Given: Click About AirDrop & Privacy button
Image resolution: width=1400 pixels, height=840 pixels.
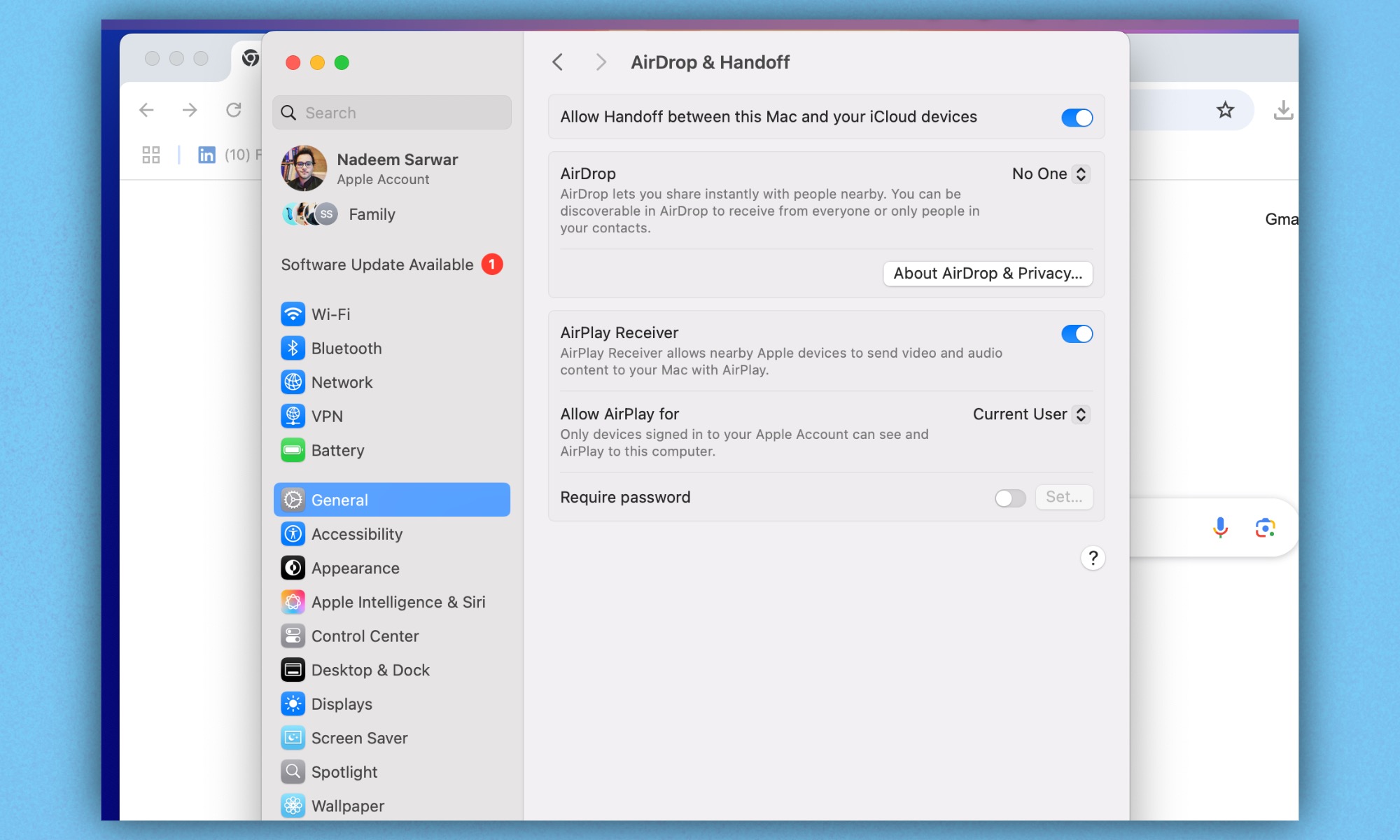Looking at the screenshot, I should tap(987, 274).
